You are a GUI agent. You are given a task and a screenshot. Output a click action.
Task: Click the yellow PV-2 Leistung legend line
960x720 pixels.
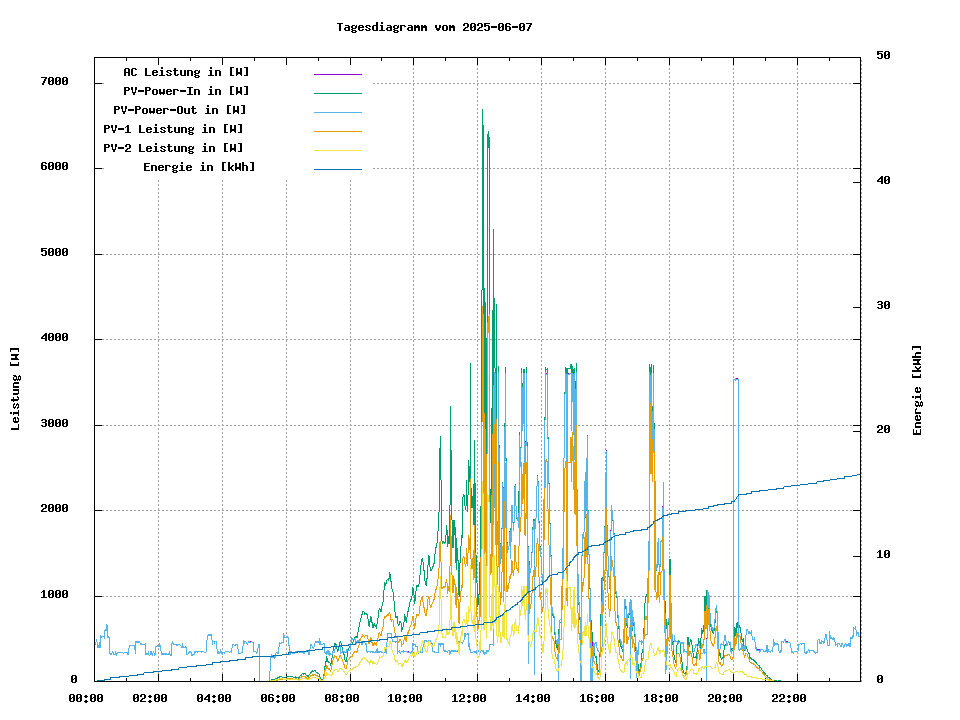[x=337, y=150]
